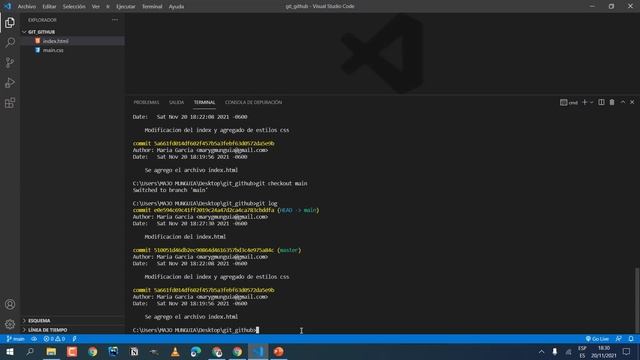Open the Ver menu
This screenshot has height=360, width=640.
96,7
